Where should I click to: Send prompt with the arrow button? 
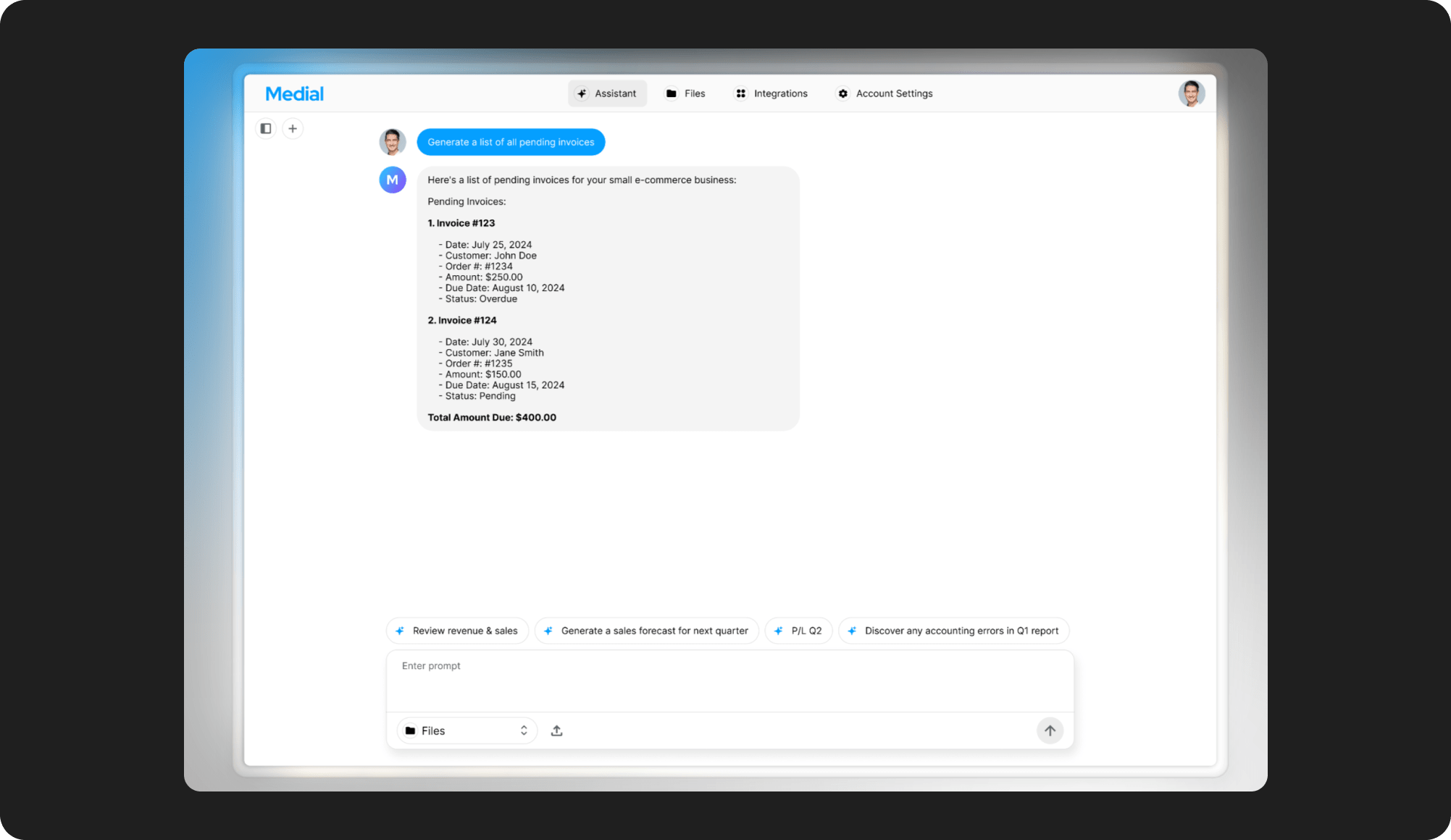point(1049,731)
